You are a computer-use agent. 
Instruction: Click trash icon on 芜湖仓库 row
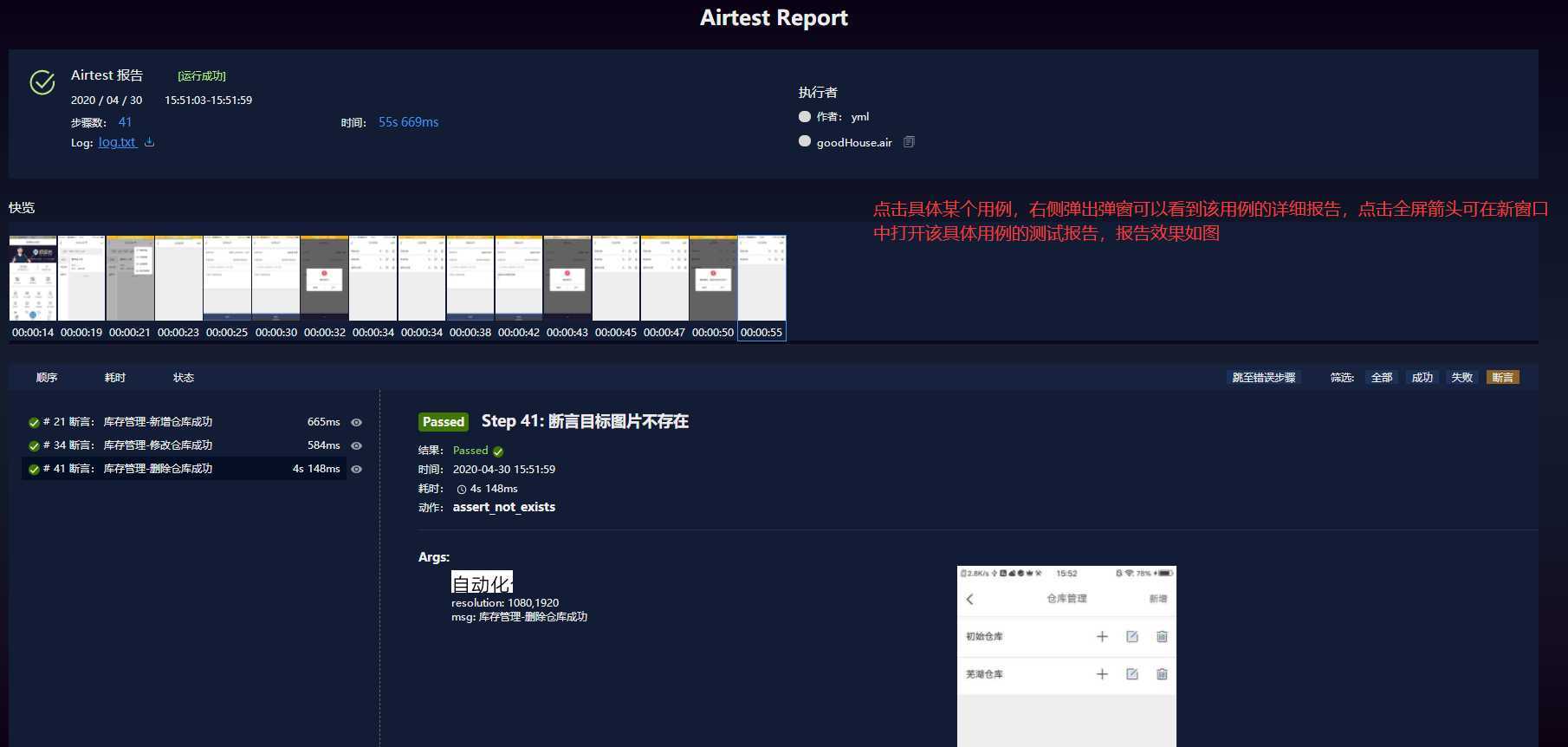click(1162, 674)
